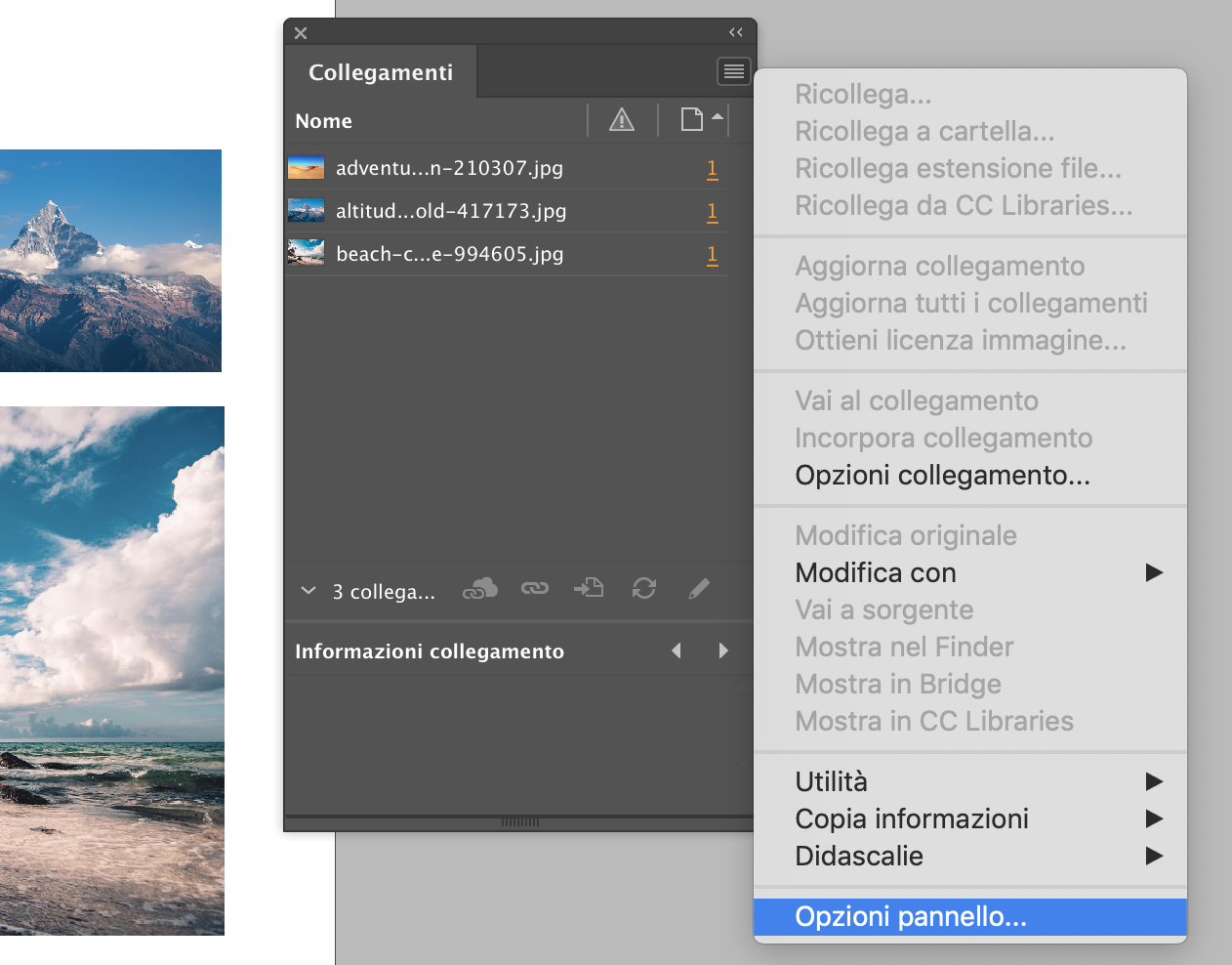
Task: Click Vai al collegamento menu entry
Action: click(970, 400)
